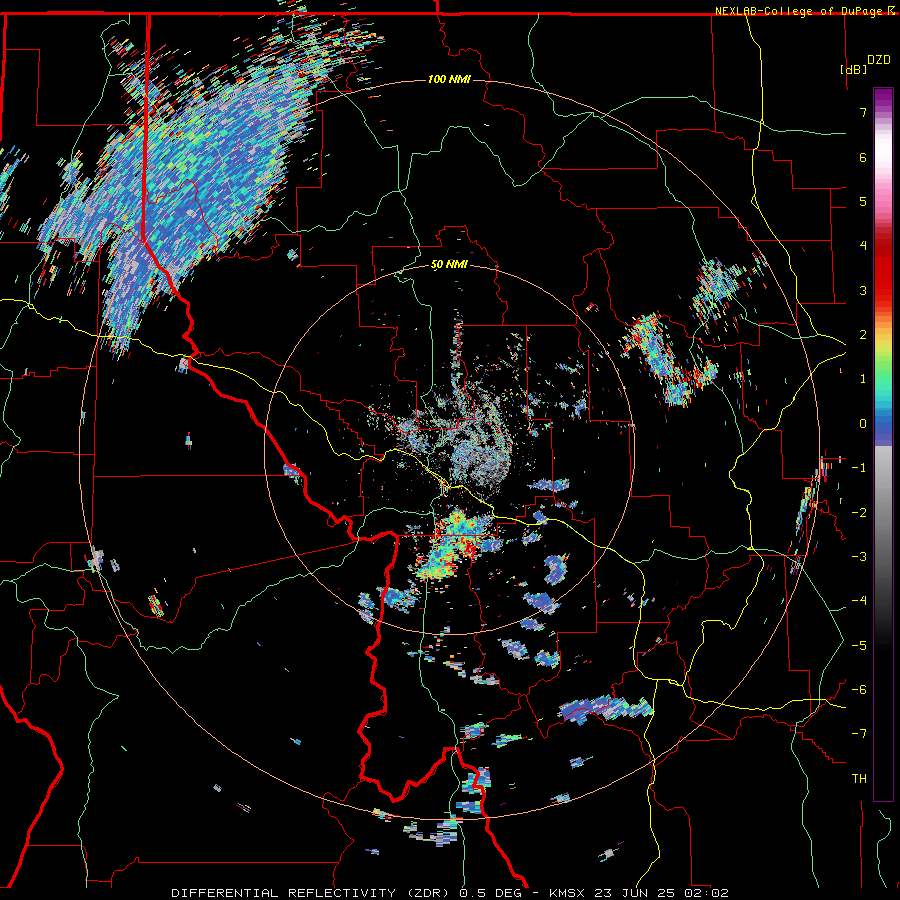
Task: Click the 50 NMI range ring label
Action: (x=449, y=265)
